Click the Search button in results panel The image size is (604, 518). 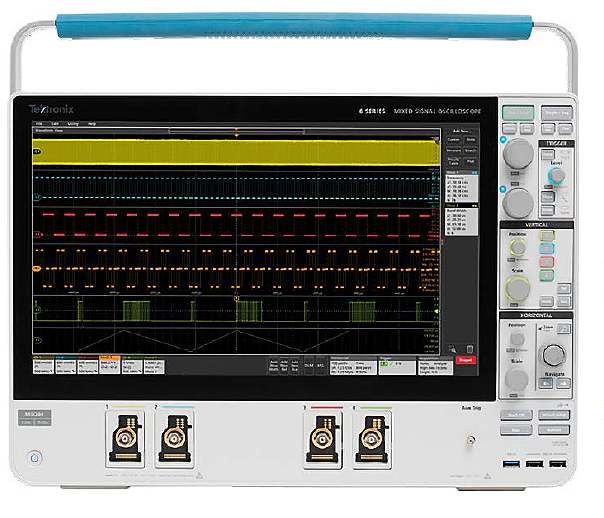point(469,151)
